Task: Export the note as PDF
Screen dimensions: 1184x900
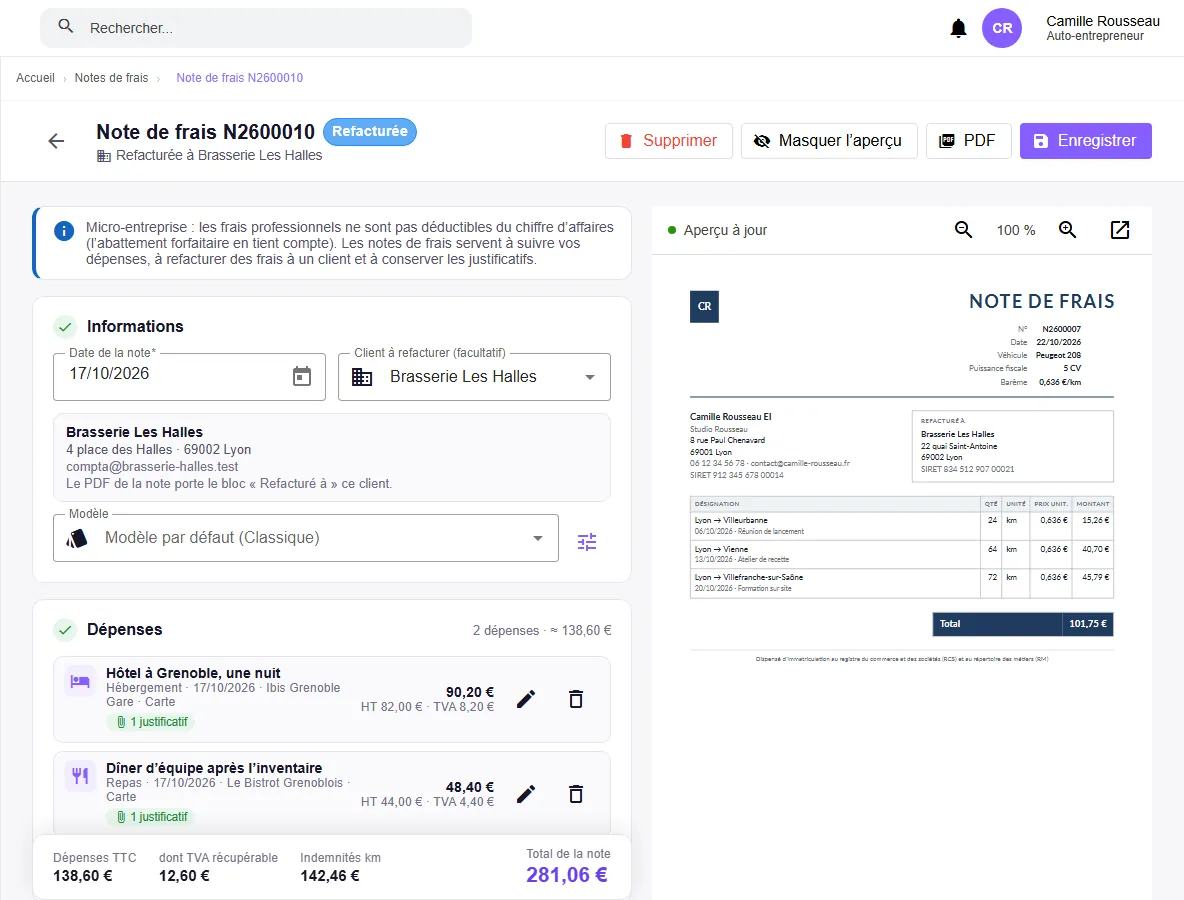Action: pyautogui.click(x=968, y=141)
